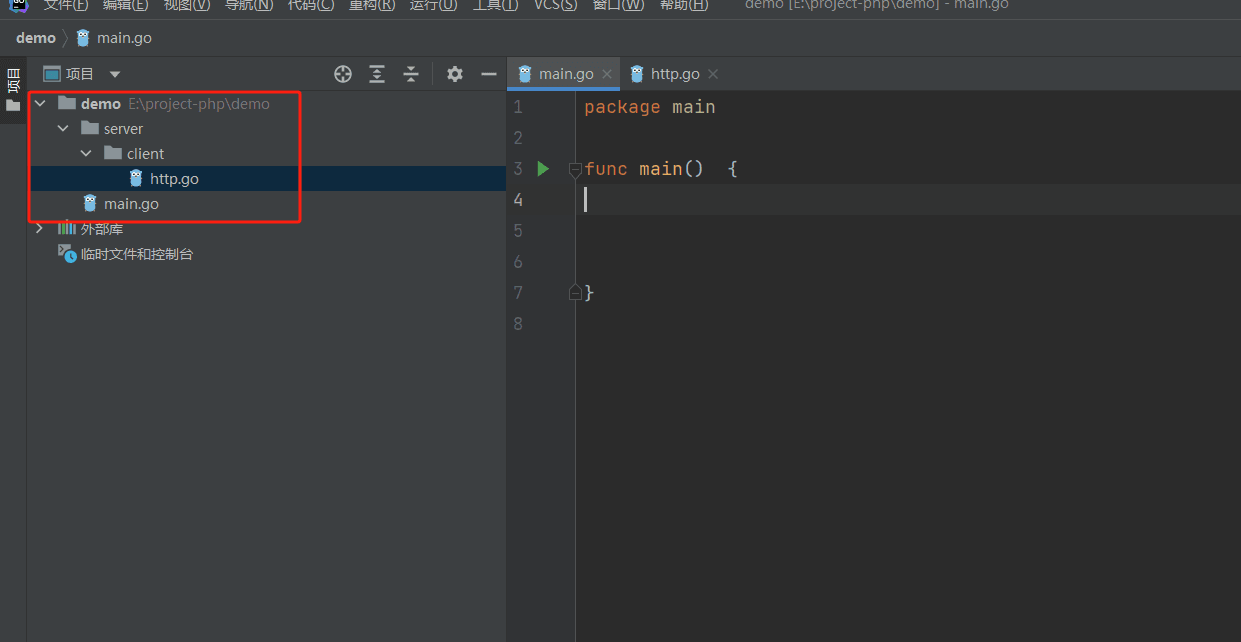Open the 重构(R) menu
Viewport: 1241px width, 642px height.
click(x=372, y=5)
